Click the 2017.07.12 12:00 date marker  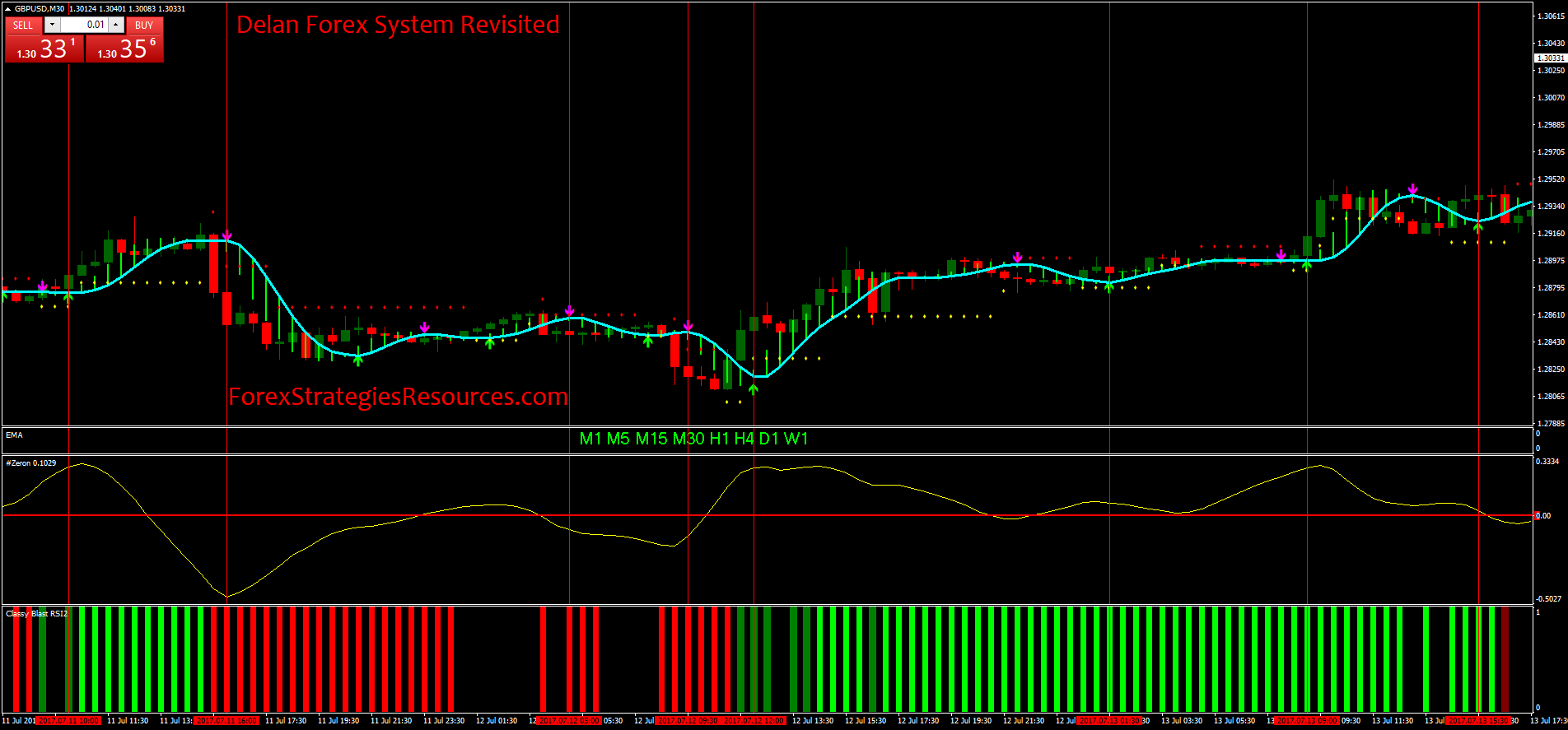tap(754, 720)
